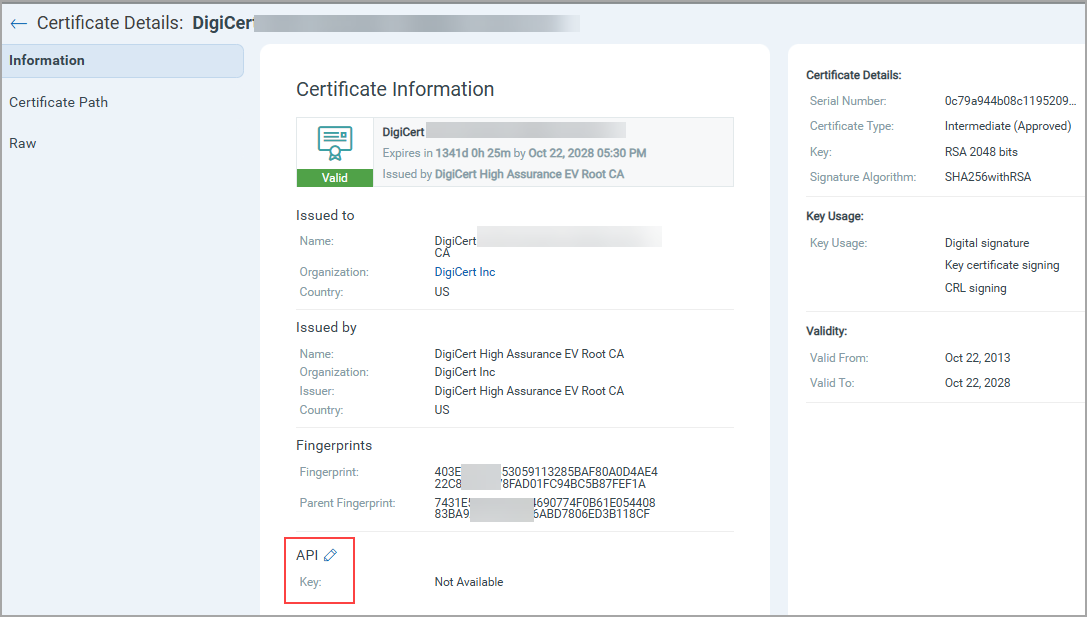This screenshot has height=617, width=1087.
Task: Click the Key Usage section heading
Action: coord(835,216)
